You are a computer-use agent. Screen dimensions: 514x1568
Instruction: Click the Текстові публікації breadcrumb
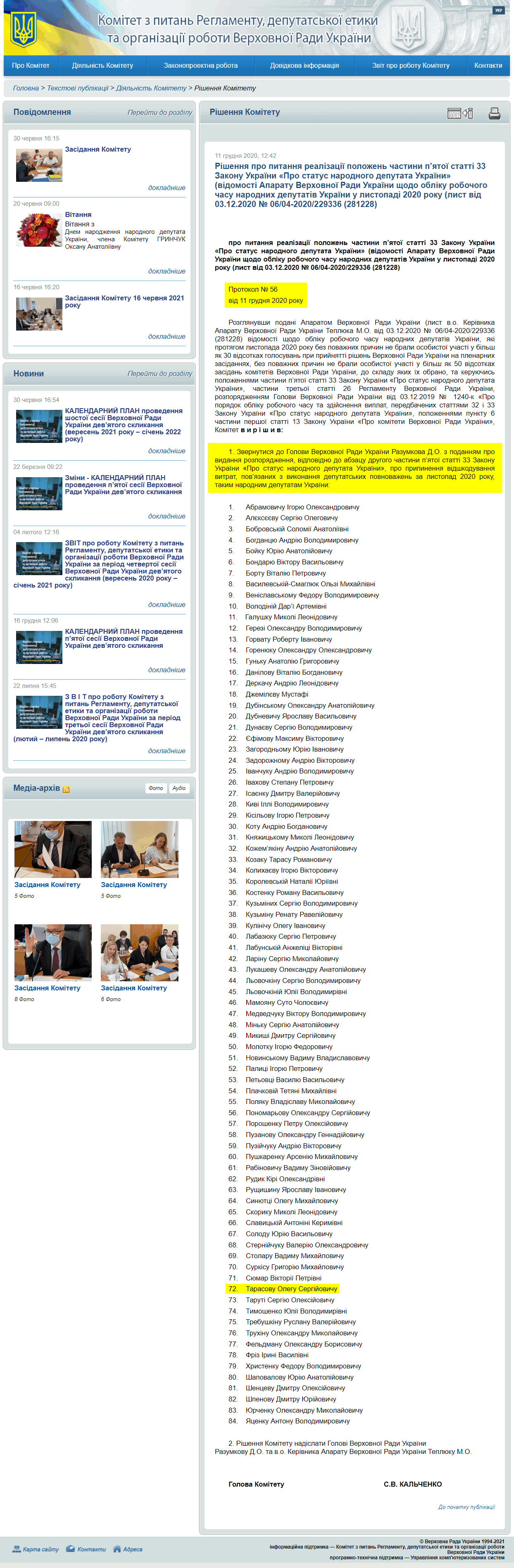coord(77,88)
